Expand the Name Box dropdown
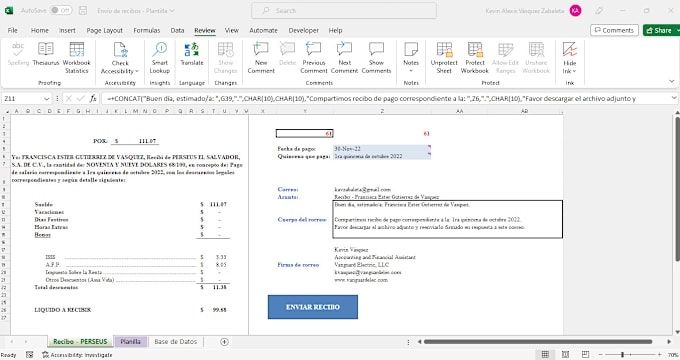Screen dimensions: 680x360 [x=46, y=99]
